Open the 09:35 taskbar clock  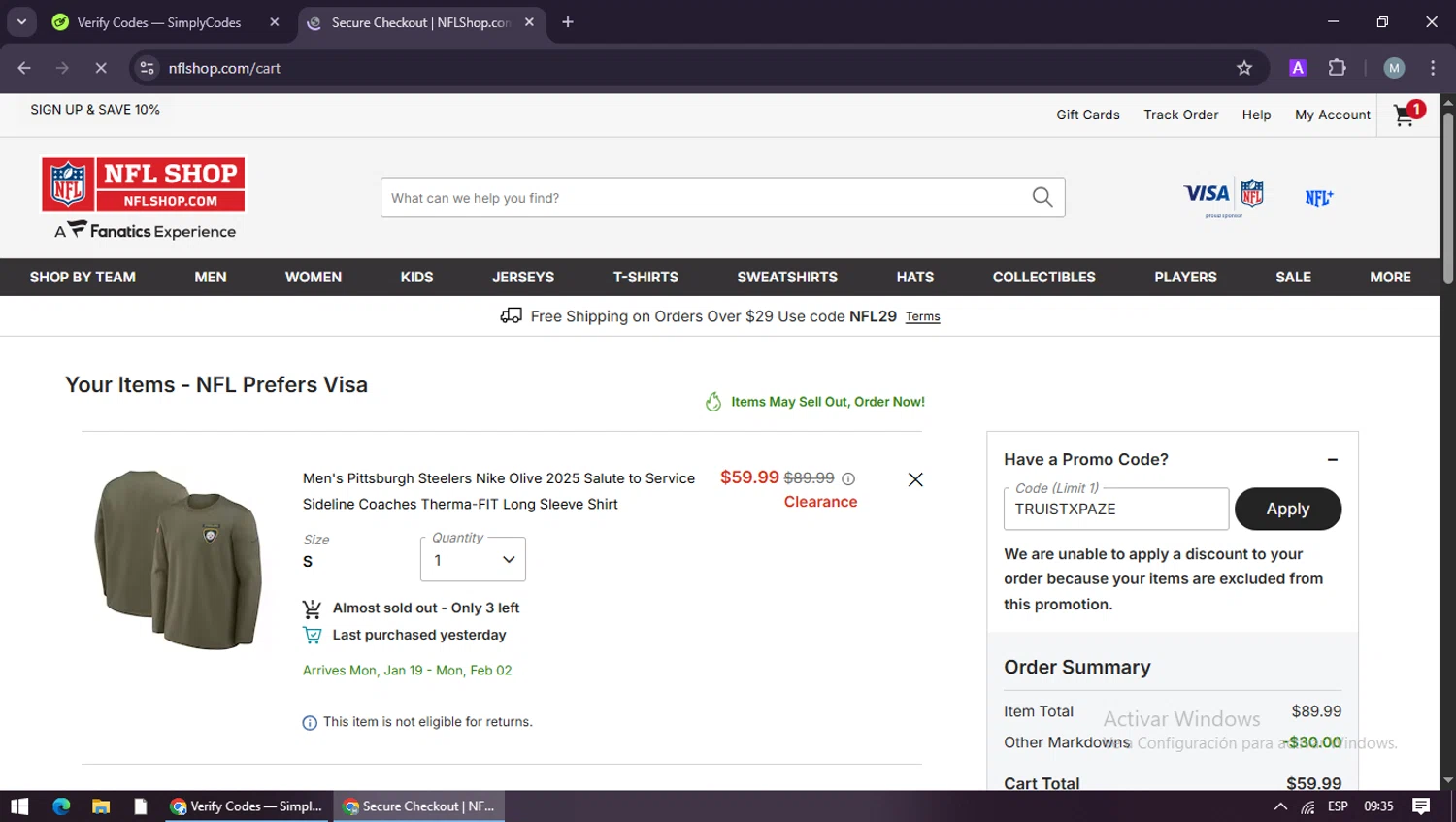pos(1378,806)
